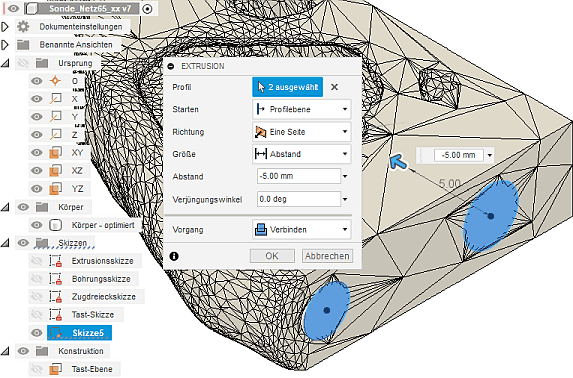Image resolution: width=573 pixels, height=378 pixels.
Task: Click the Körper folder icon
Action: [x=42, y=207]
